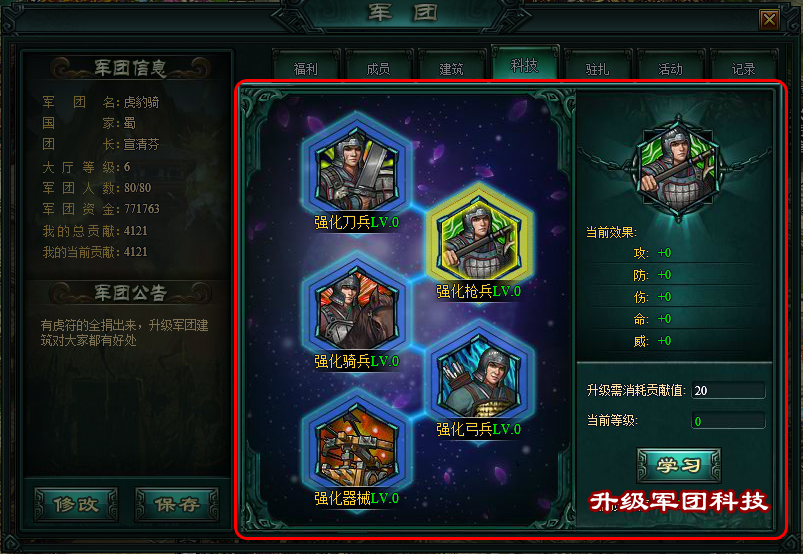Go to the 驻扎 tab
The image size is (803, 554).
(598, 66)
